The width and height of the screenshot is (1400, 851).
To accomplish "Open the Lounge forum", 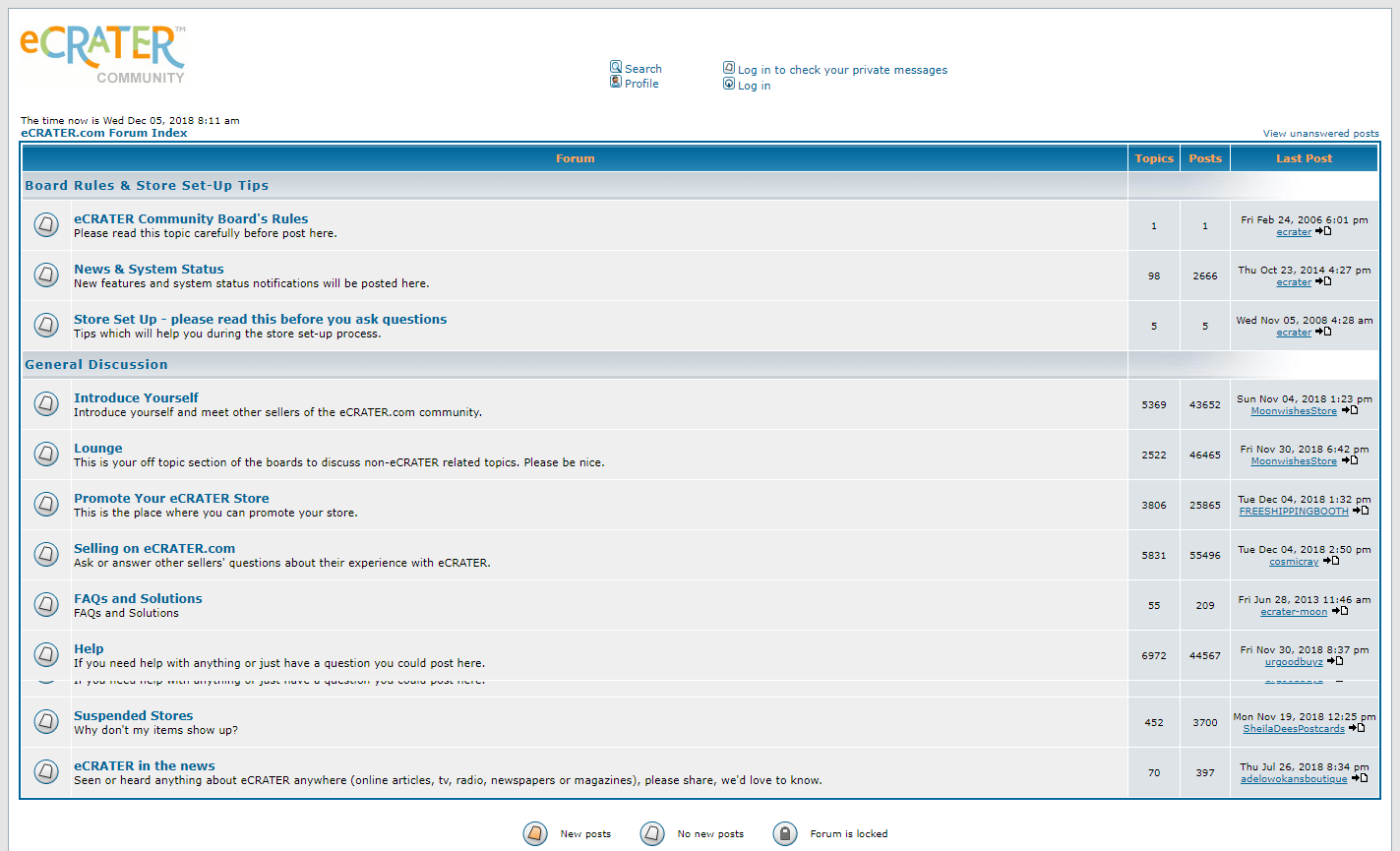I will tap(98, 448).
